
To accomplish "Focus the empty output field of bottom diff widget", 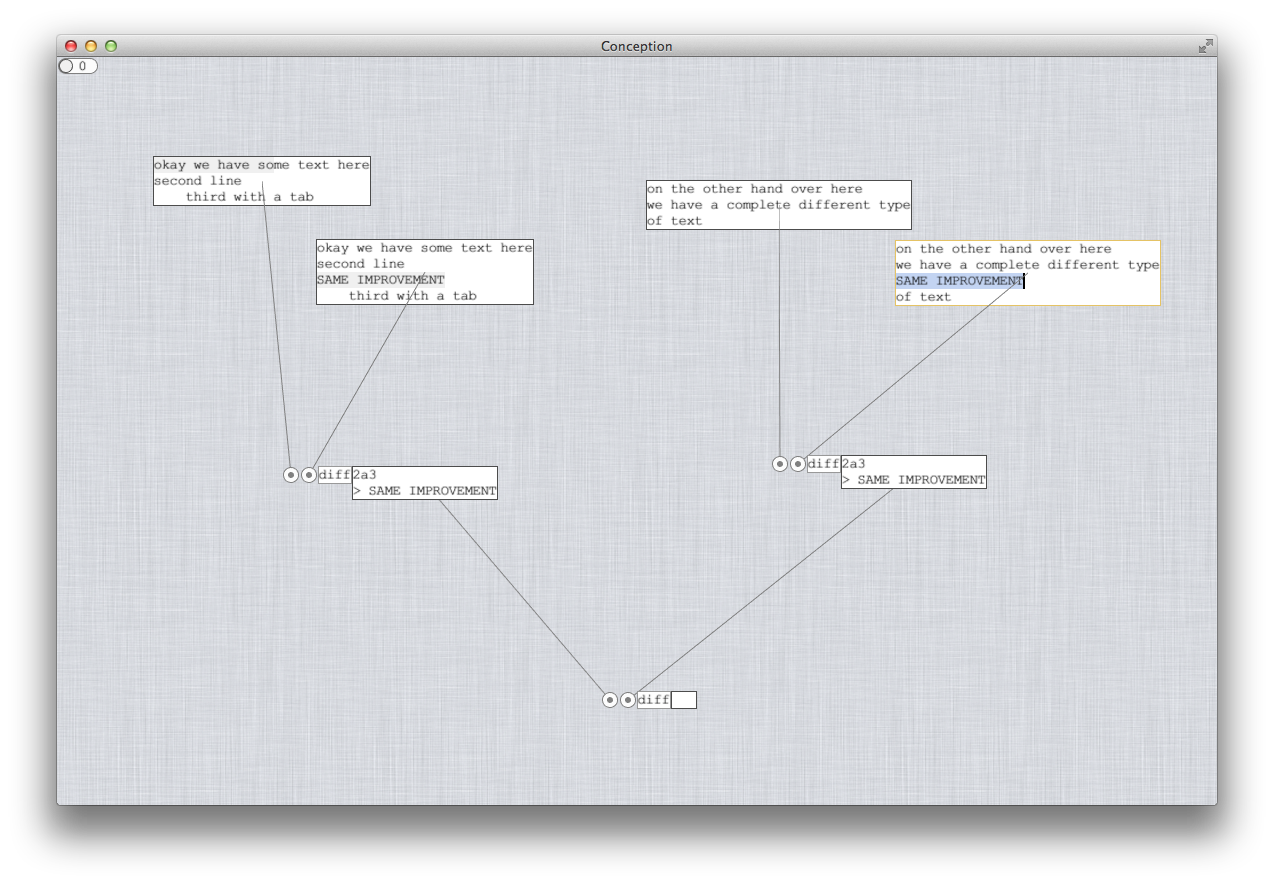I will (x=684, y=700).
